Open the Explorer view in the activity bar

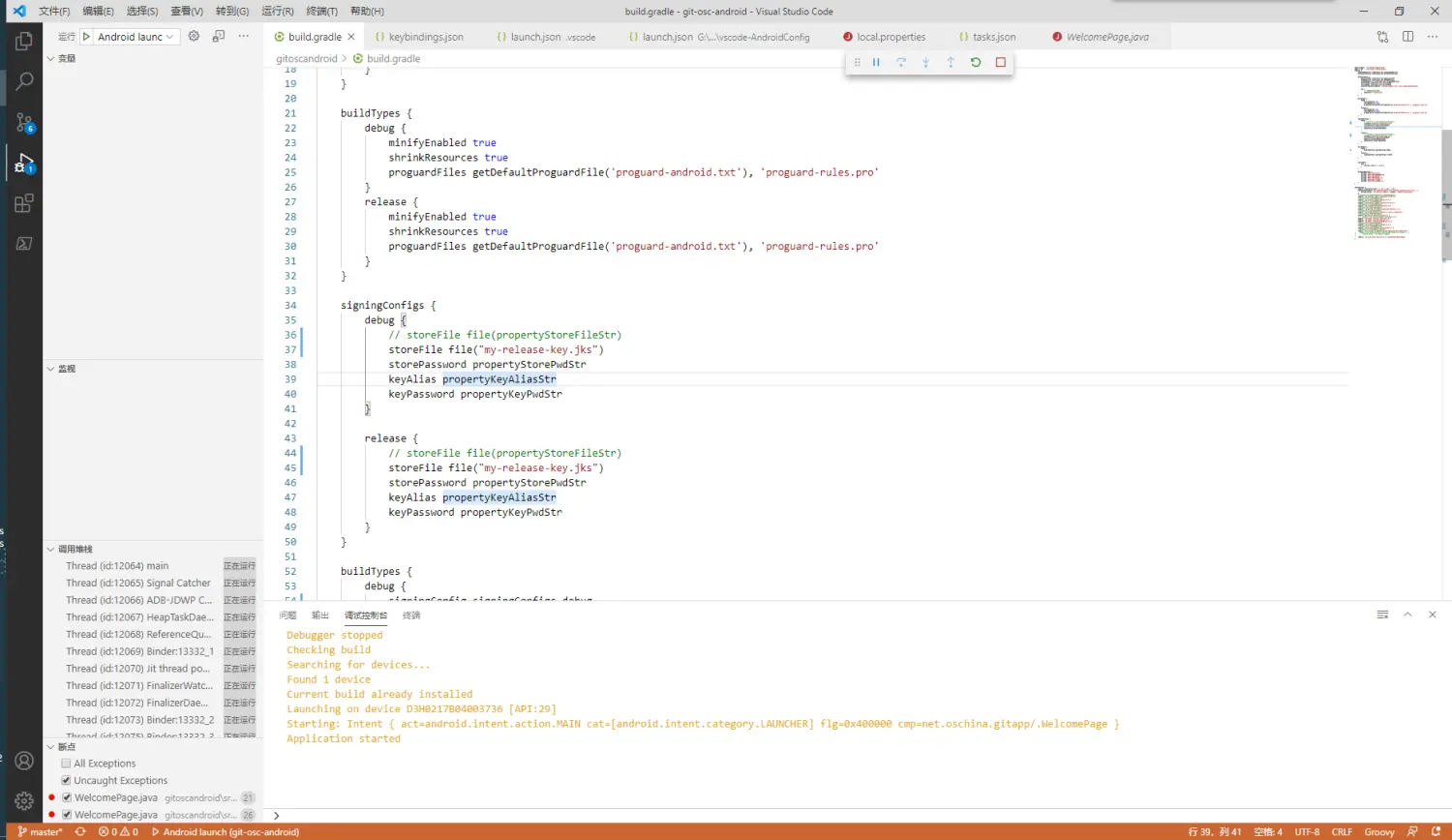(x=24, y=42)
